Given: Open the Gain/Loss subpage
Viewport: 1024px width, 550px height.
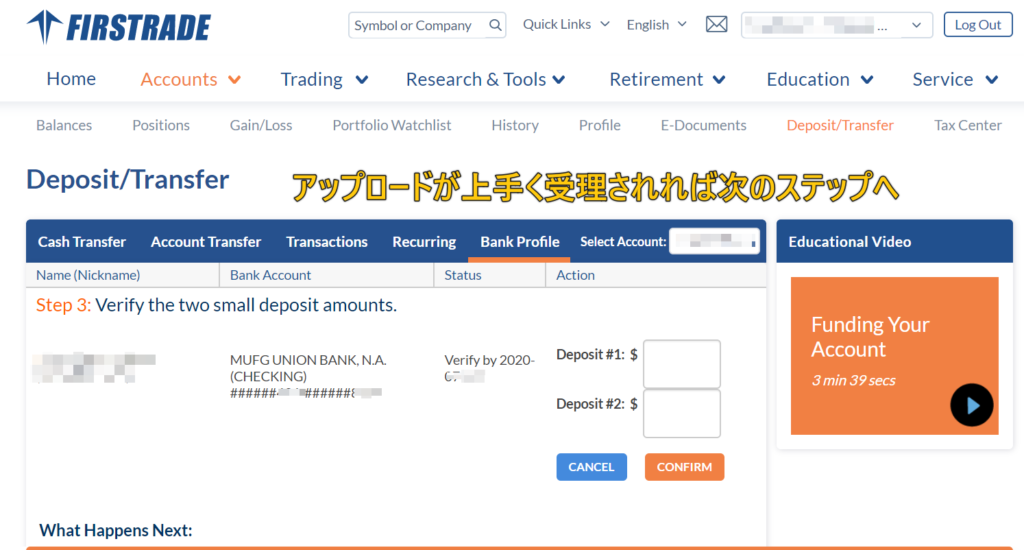Looking at the screenshot, I should point(261,125).
